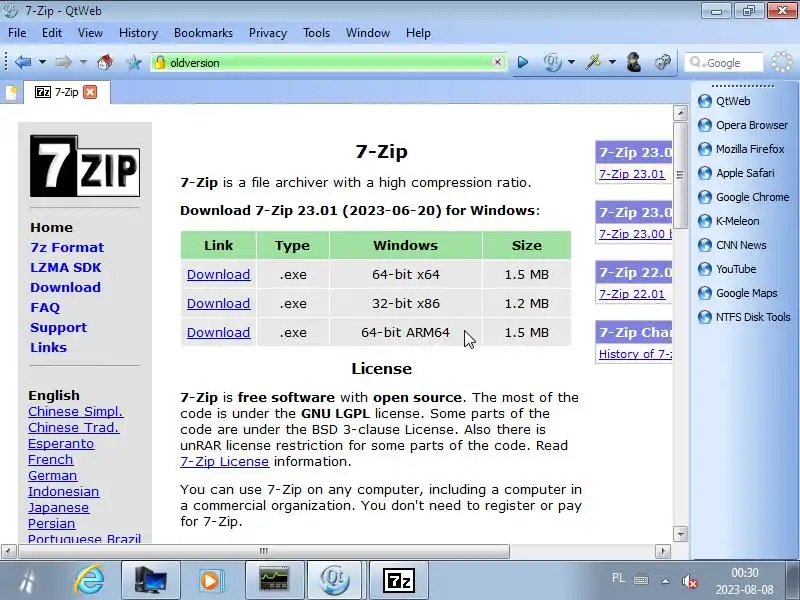This screenshot has width=800, height=600.
Task: Open the Help menu
Action: click(x=418, y=33)
